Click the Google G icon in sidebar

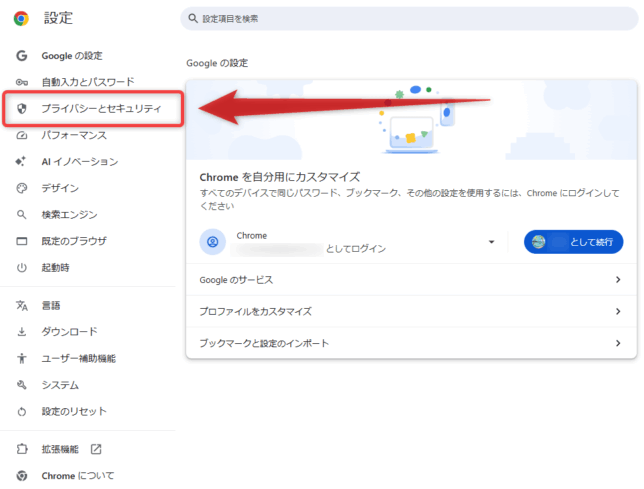(x=22, y=55)
